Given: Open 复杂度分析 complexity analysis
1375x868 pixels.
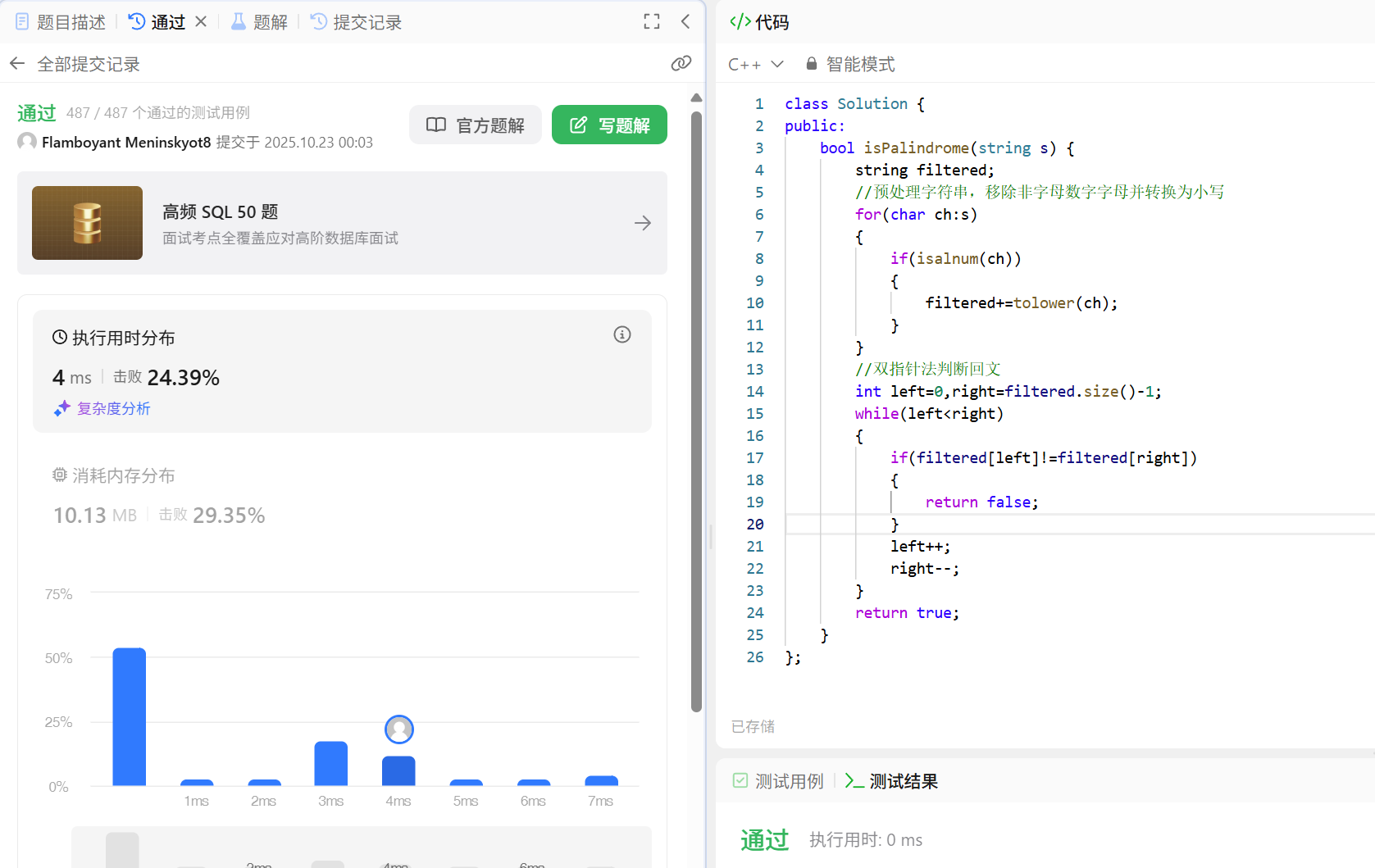Looking at the screenshot, I should (102, 408).
